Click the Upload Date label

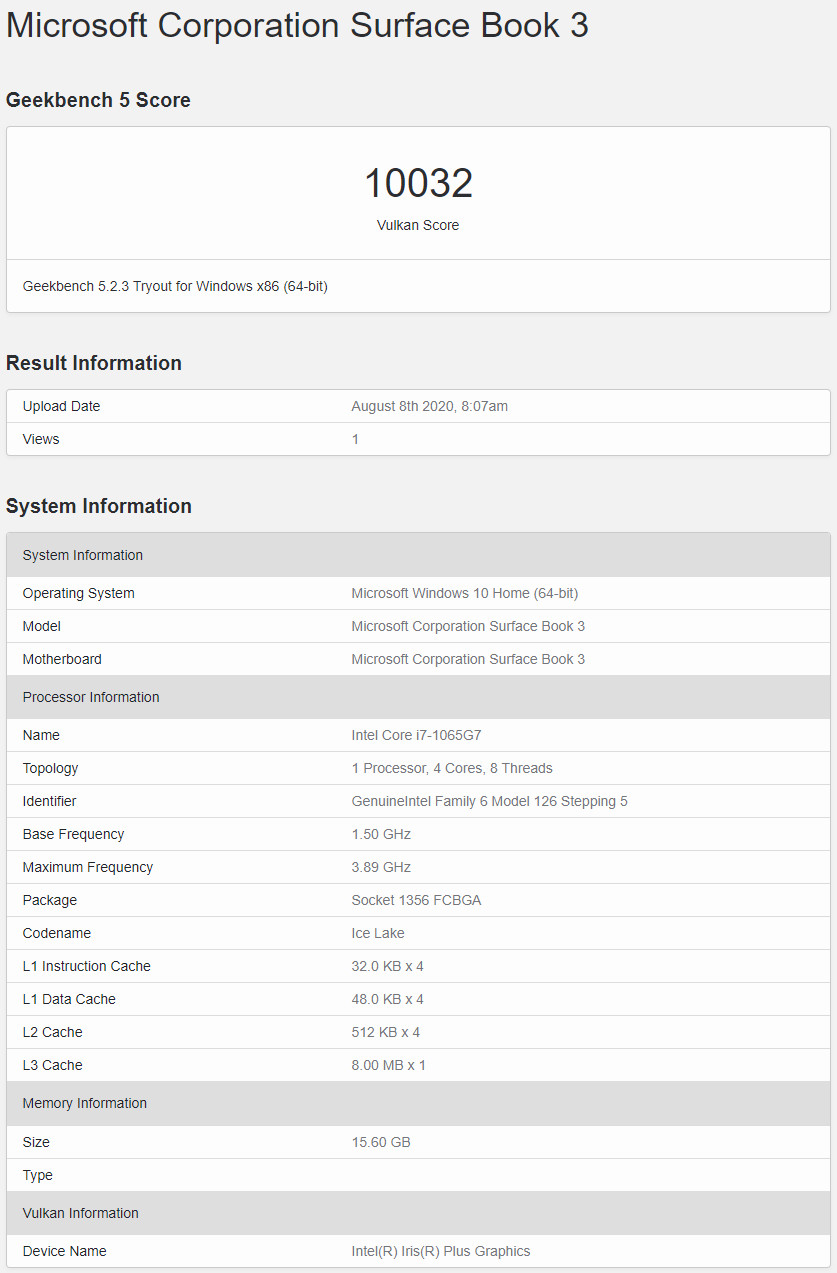point(61,406)
